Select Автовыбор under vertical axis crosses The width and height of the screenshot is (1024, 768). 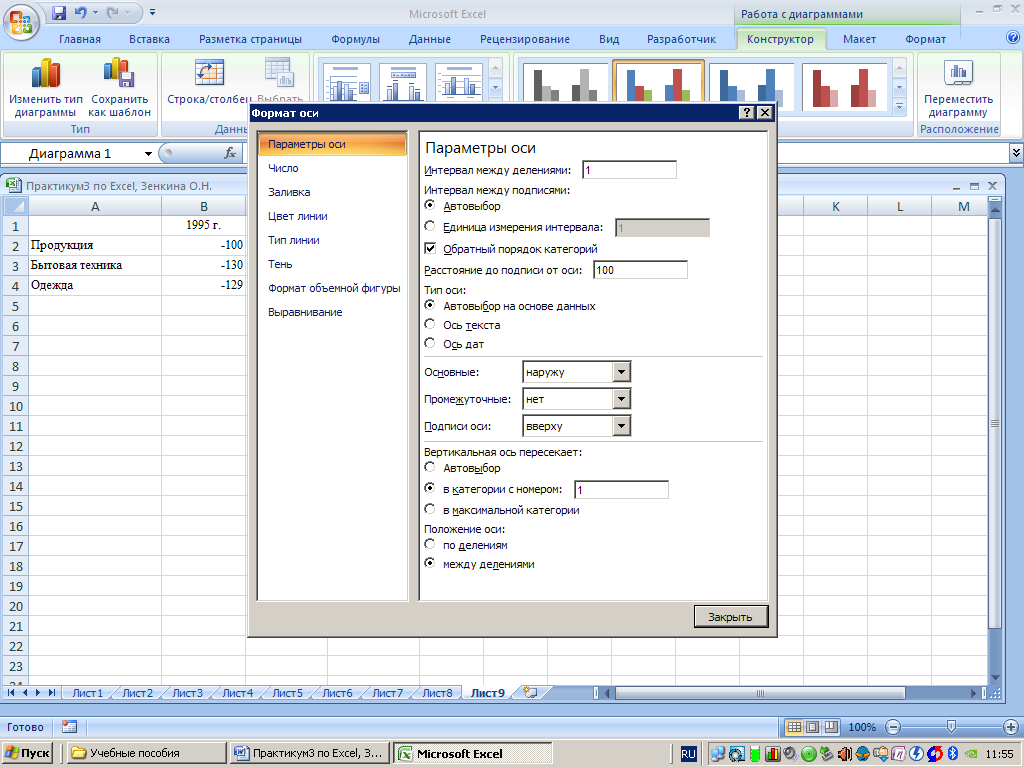430,467
